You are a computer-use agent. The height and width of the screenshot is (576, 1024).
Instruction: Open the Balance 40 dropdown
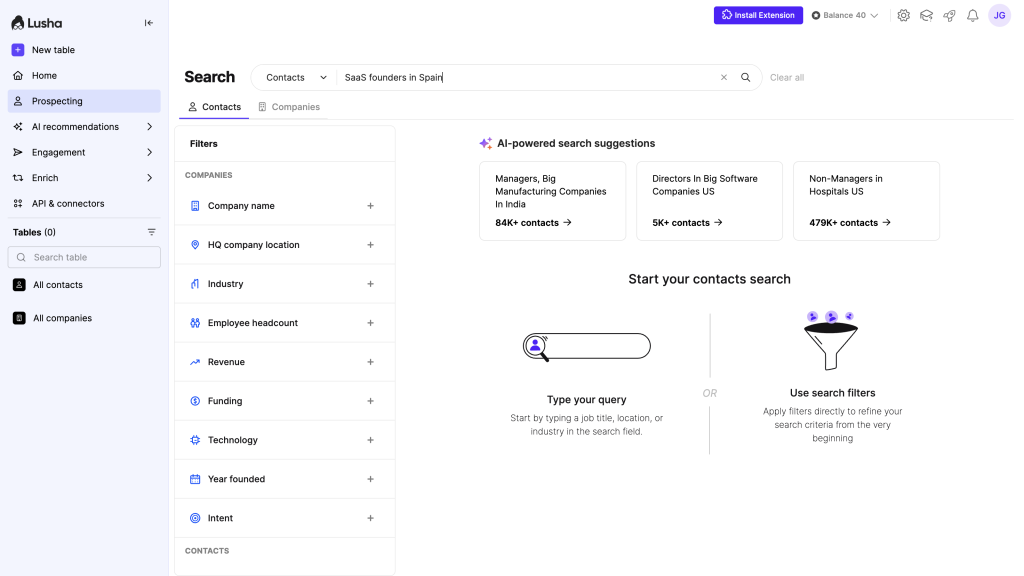tap(845, 15)
